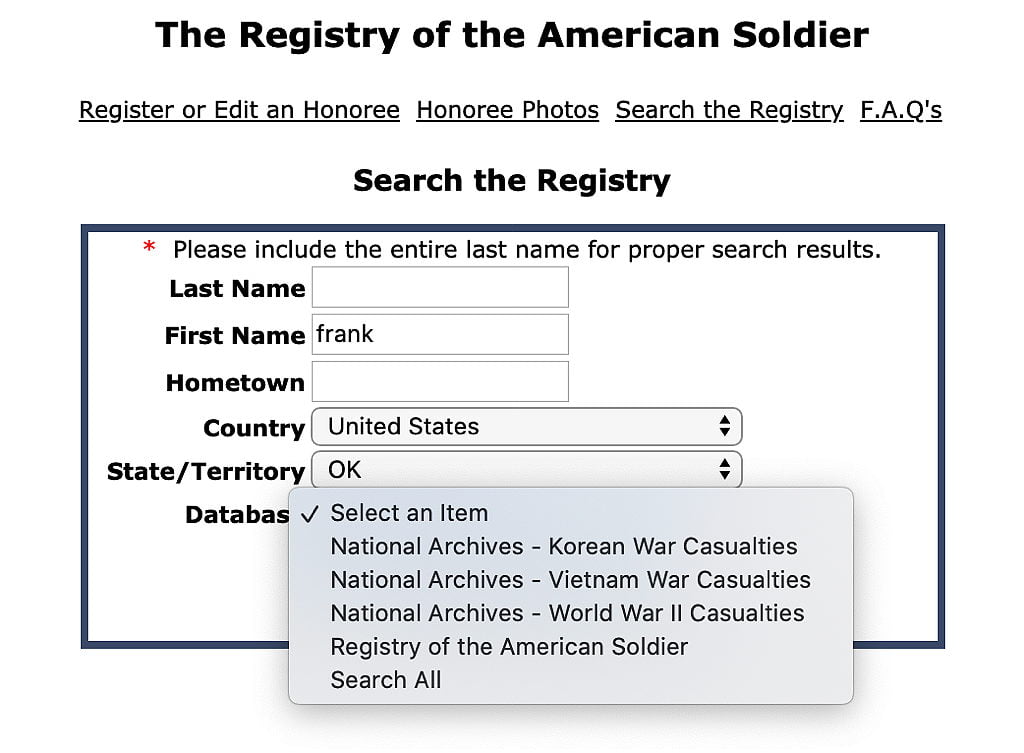Select "Registry of the American Soldier" option
Viewport: 1024px width, 753px height.
pyautogui.click(x=508, y=647)
